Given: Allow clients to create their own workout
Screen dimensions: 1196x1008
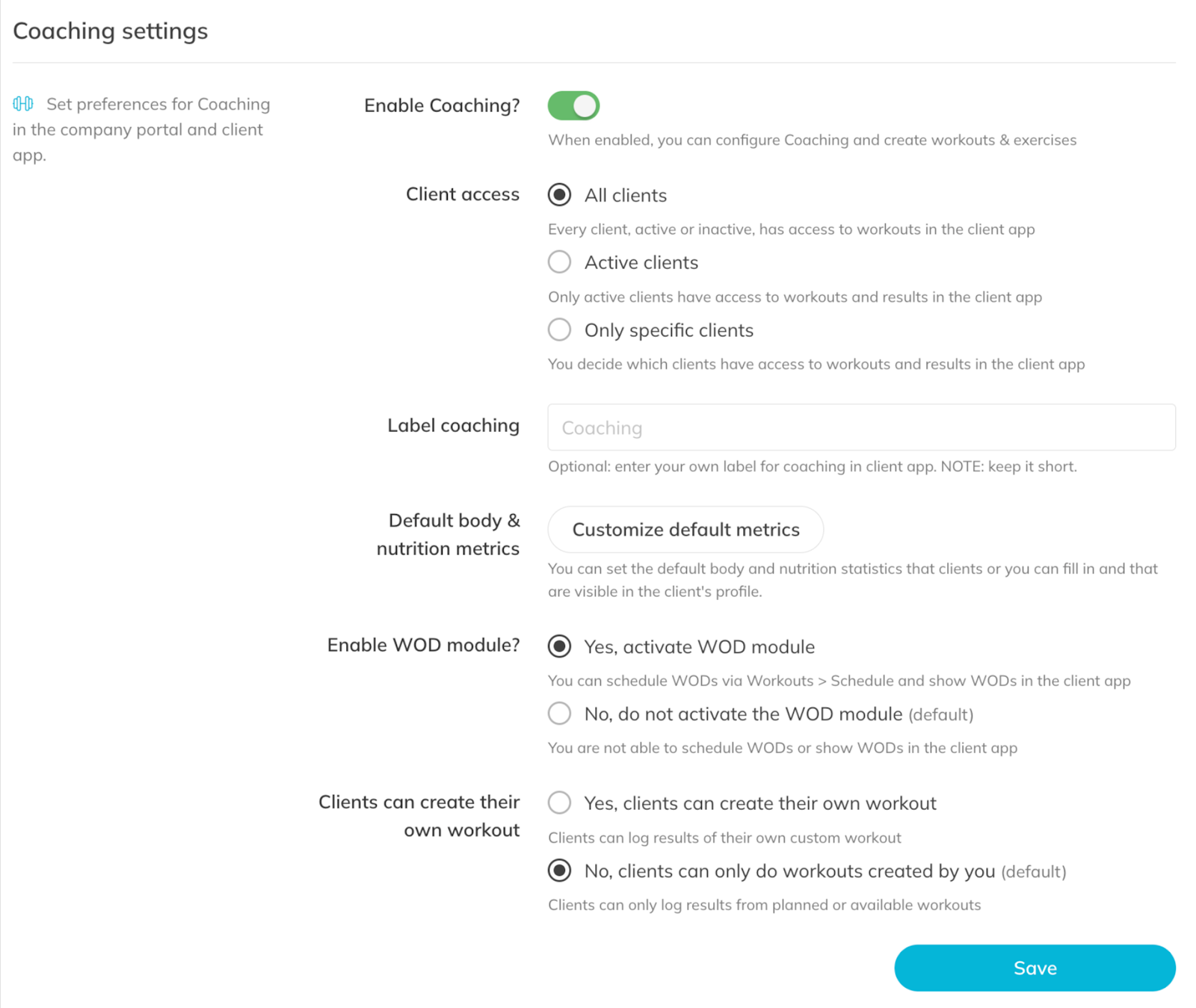Looking at the screenshot, I should pyautogui.click(x=559, y=803).
